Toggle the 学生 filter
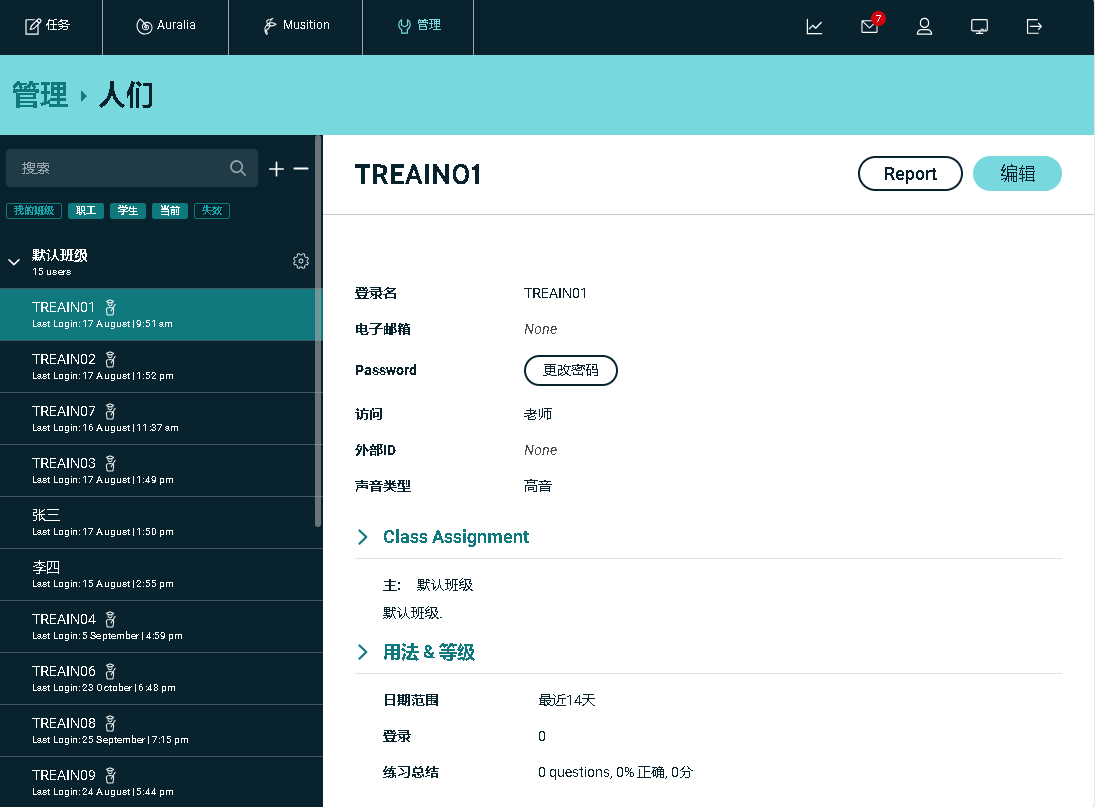 [128, 211]
